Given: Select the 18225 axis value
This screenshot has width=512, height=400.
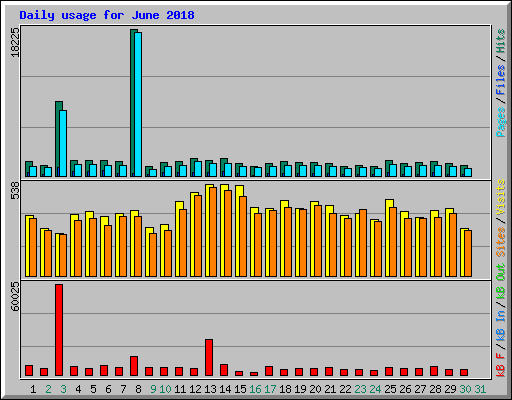Looking at the screenshot, I should click(15, 42).
